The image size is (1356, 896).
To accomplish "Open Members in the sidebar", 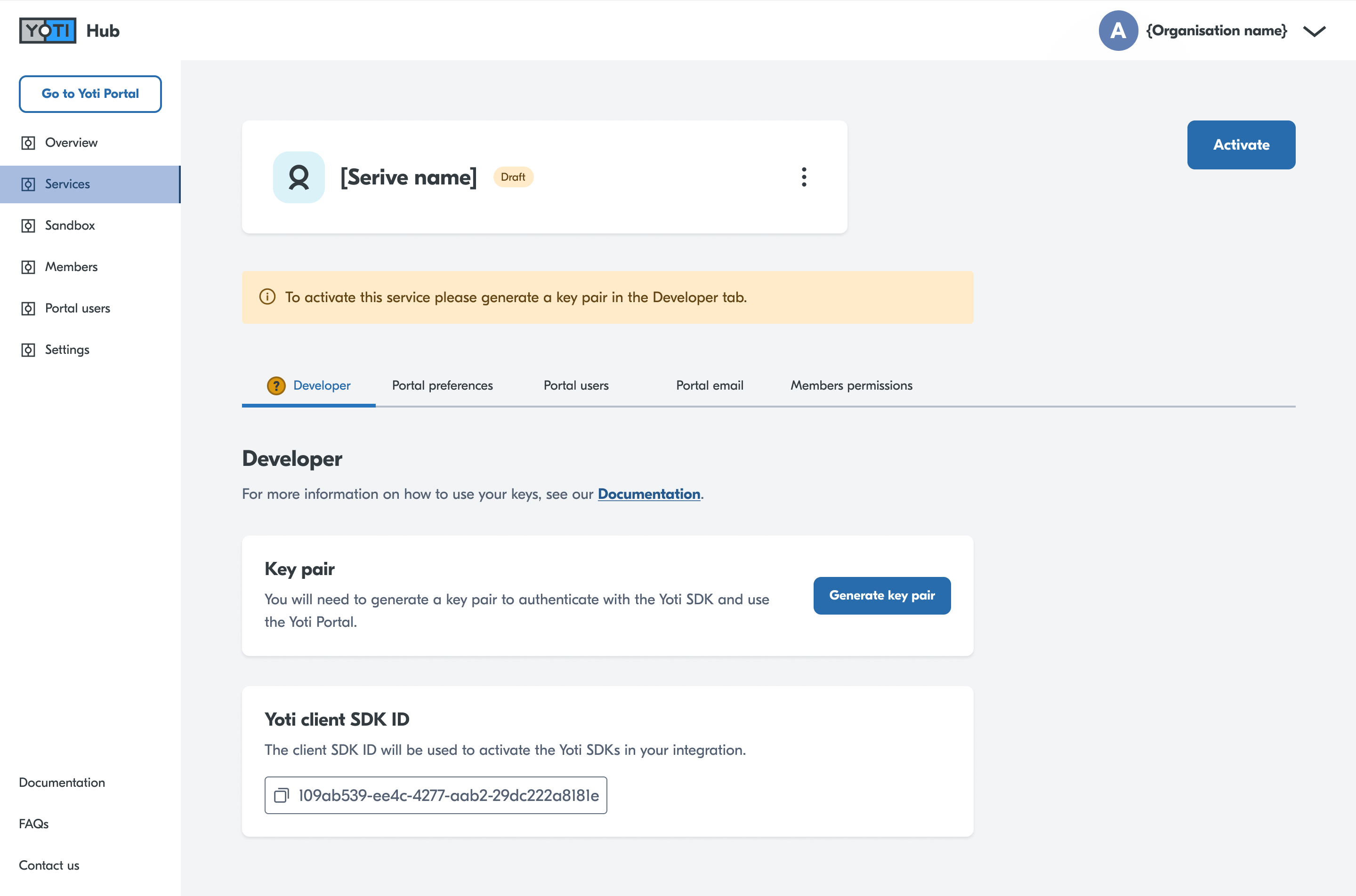I will tap(71, 267).
